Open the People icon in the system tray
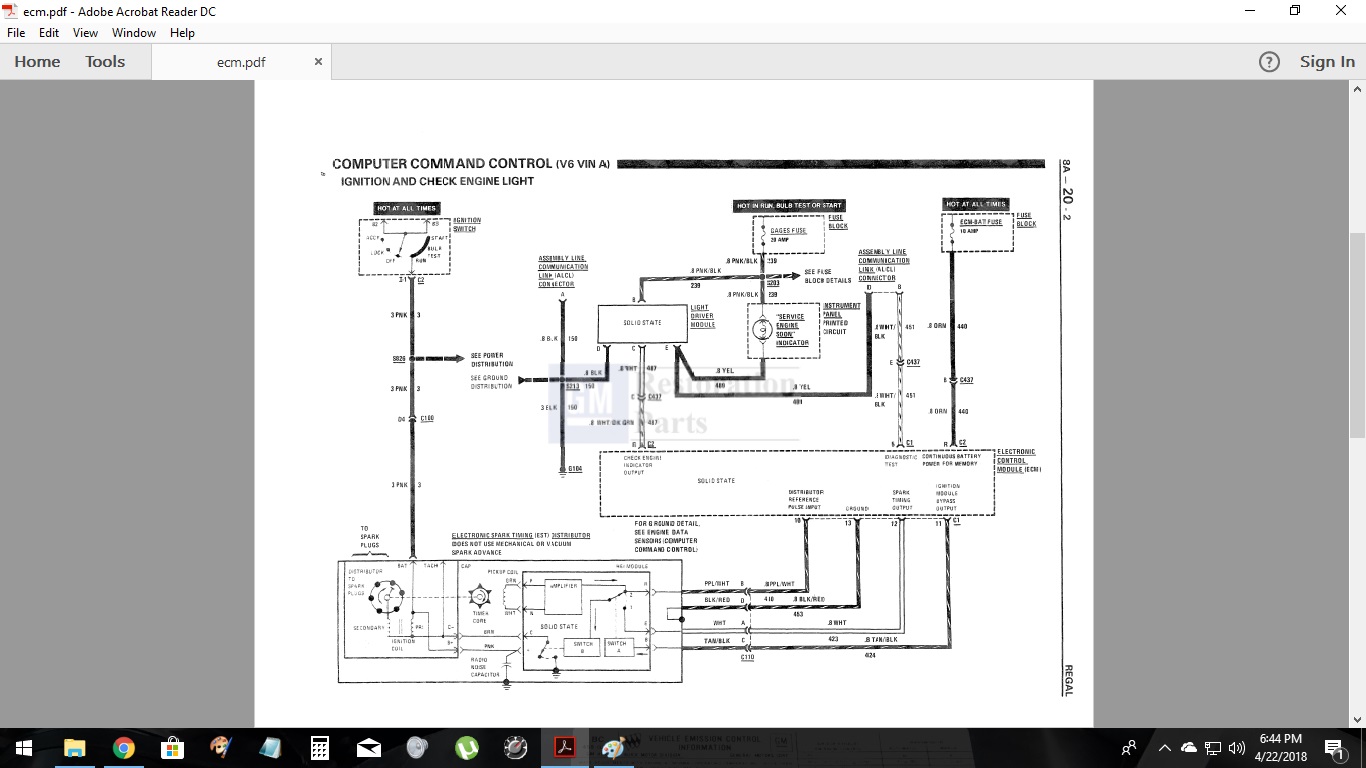1366x768 pixels. (x=1129, y=748)
